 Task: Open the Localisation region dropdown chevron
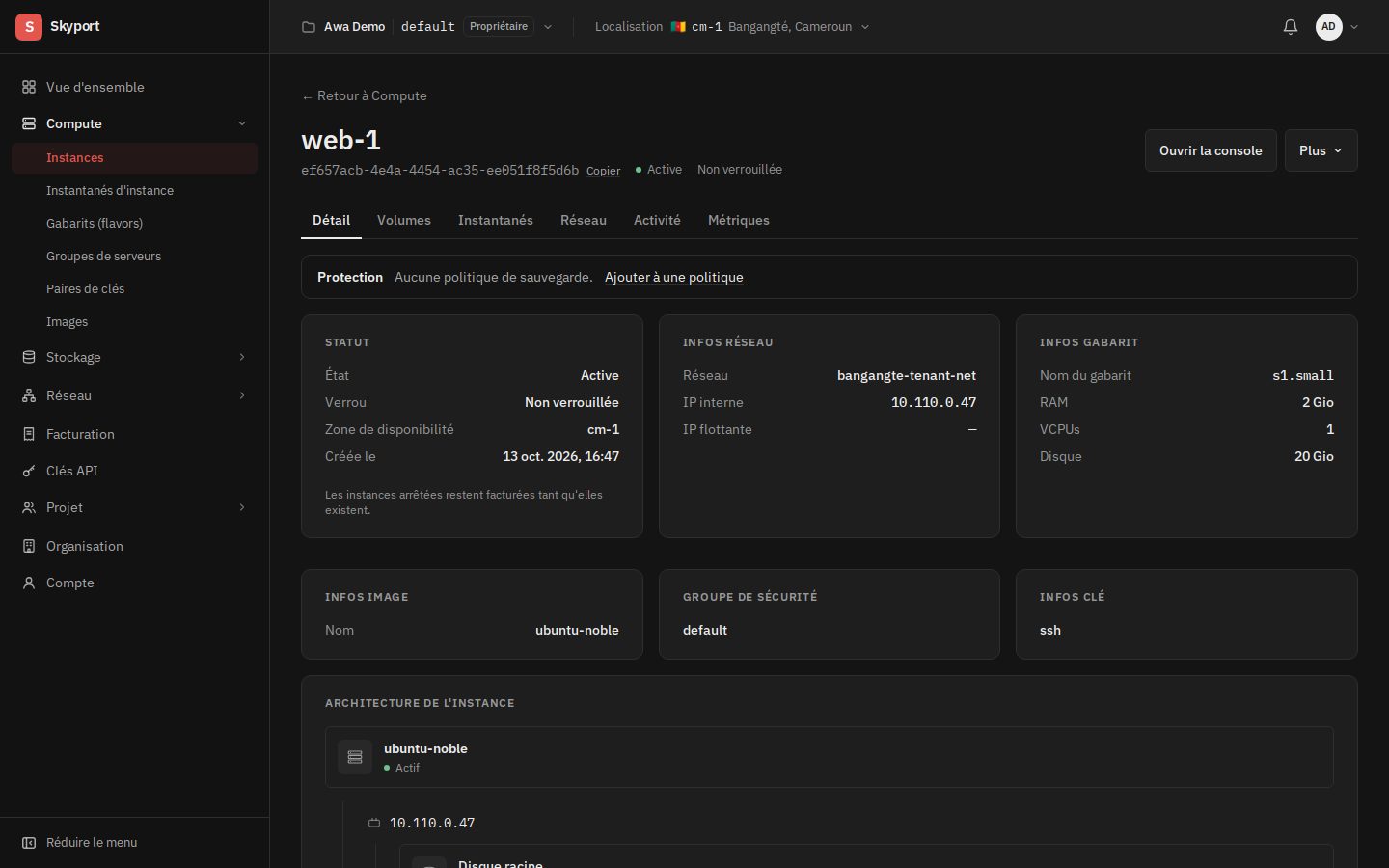pos(865,27)
